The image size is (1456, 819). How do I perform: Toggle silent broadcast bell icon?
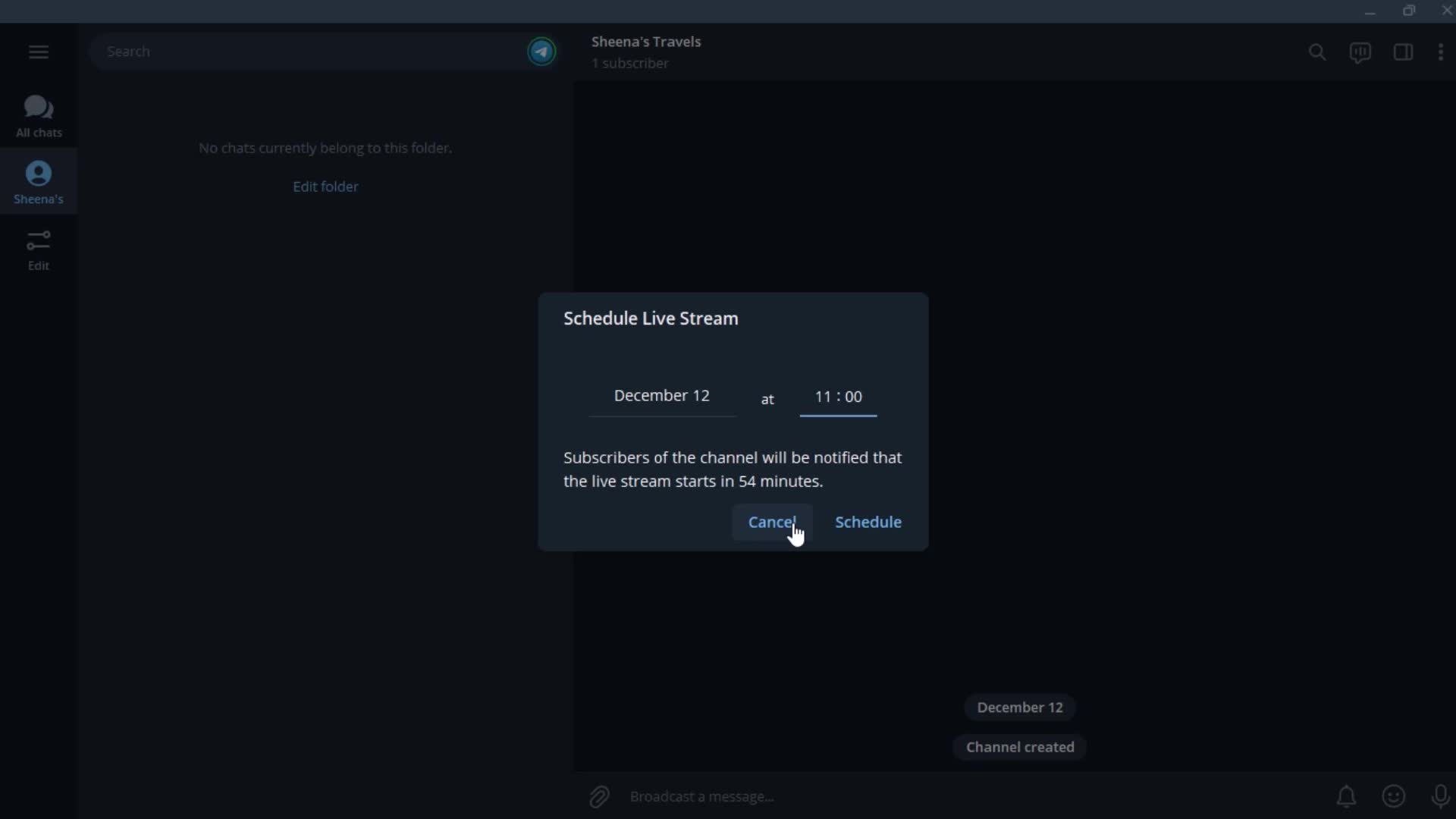[1346, 796]
